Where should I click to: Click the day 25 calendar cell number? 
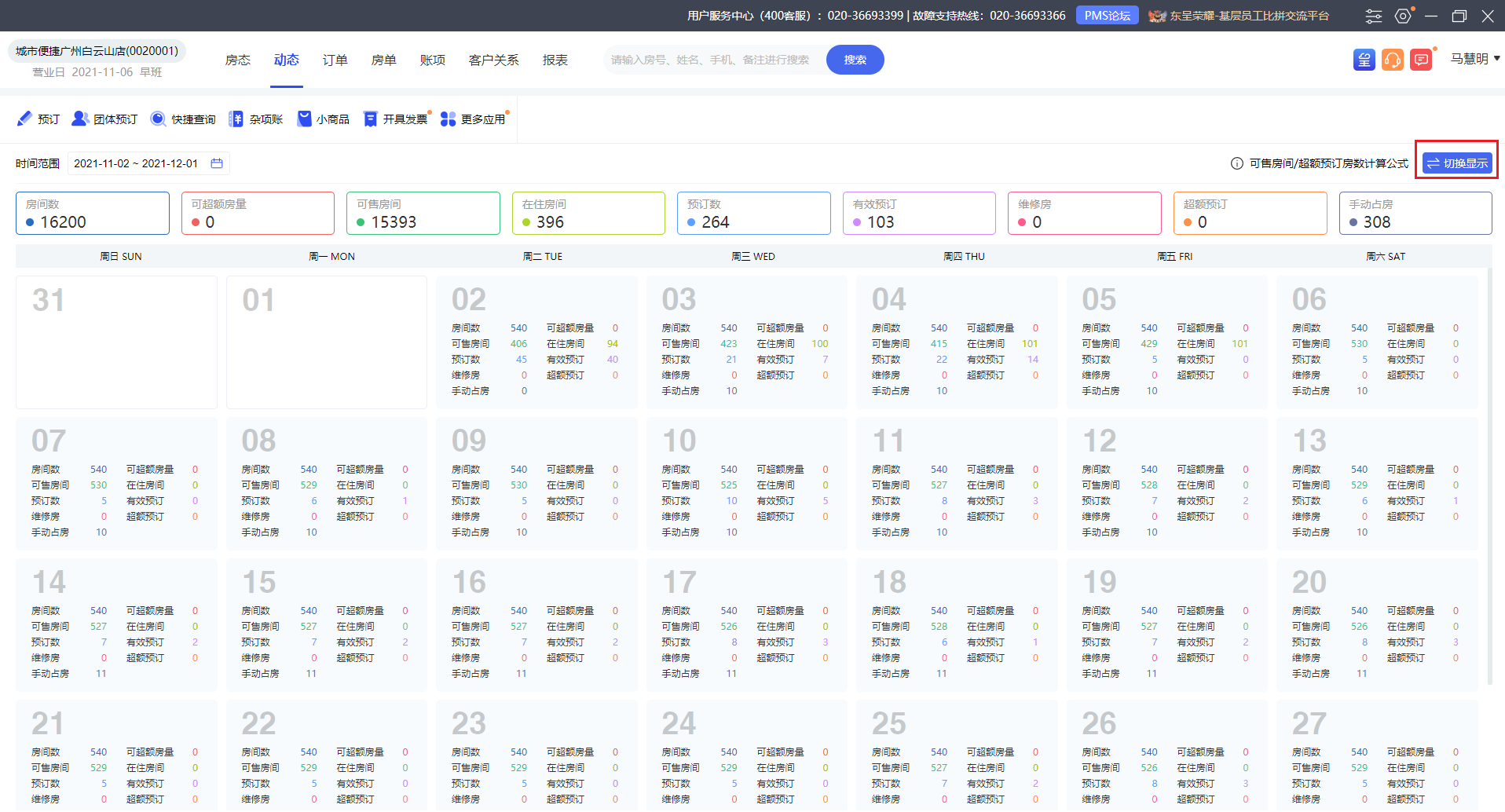[x=889, y=724]
